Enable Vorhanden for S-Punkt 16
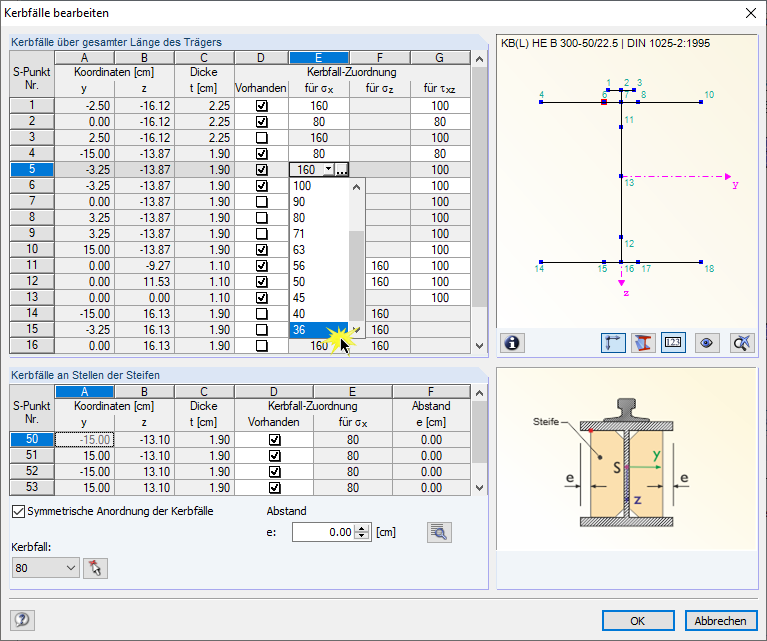The width and height of the screenshot is (767, 641). coord(262,346)
